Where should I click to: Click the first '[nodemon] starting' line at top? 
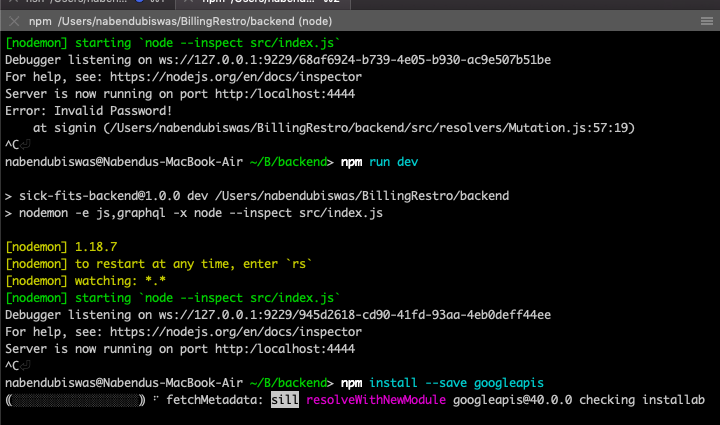173,43
